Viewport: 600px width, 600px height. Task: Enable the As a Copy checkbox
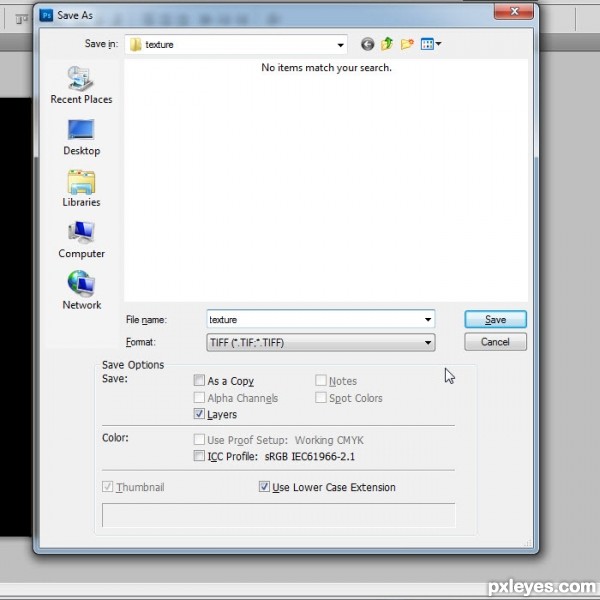coord(199,380)
